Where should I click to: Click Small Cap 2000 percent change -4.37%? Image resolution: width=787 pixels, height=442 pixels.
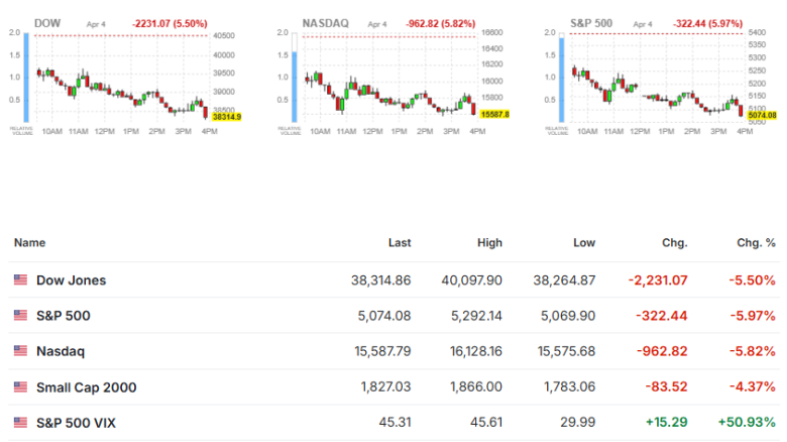coord(752,387)
